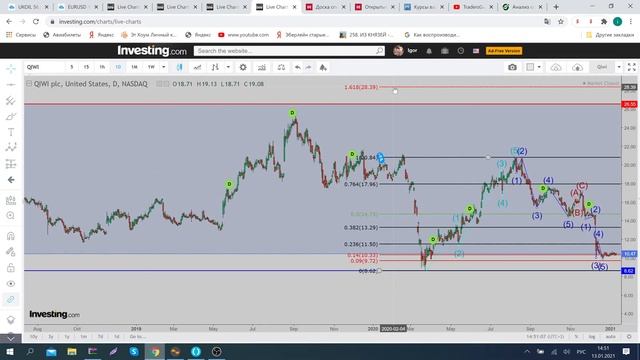Select the brush drawing tool
Viewport: 640px width, 360px height.
click(x=11, y=117)
